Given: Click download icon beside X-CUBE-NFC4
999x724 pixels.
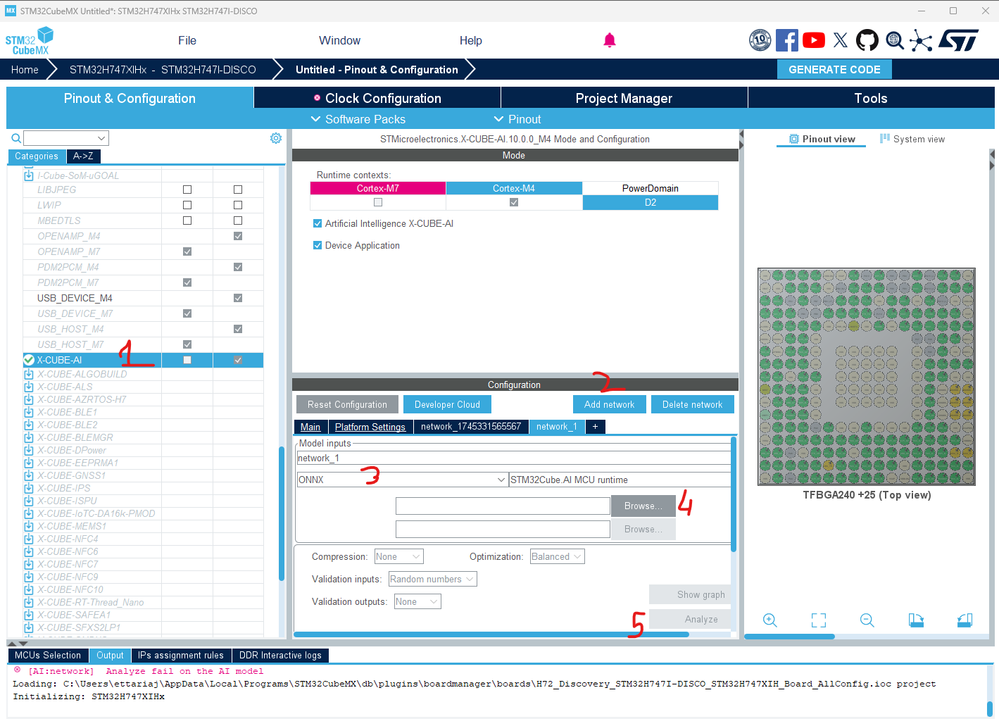Looking at the screenshot, I should pos(29,539).
